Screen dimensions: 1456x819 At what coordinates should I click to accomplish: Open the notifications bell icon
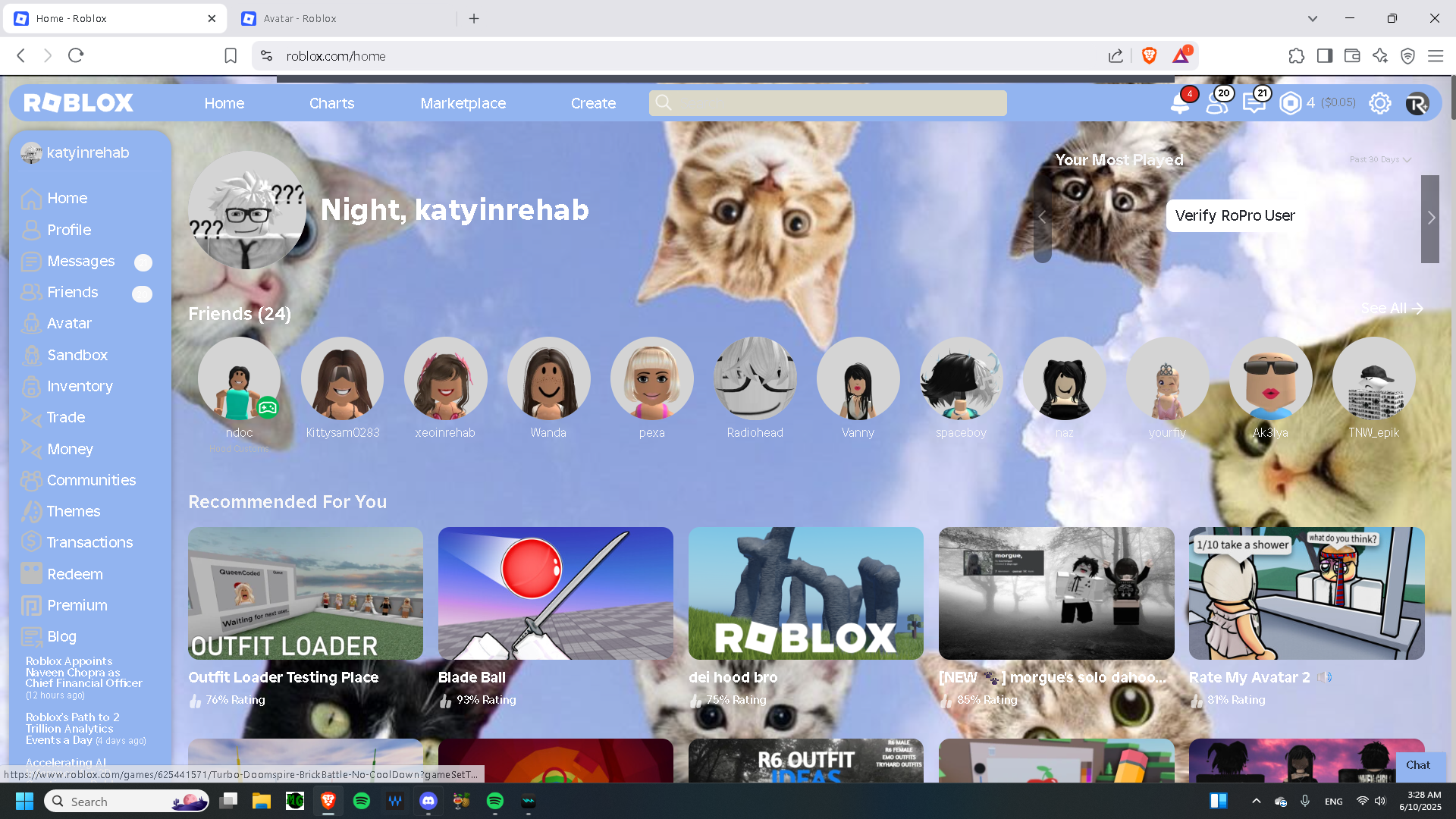[x=1180, y=103]
